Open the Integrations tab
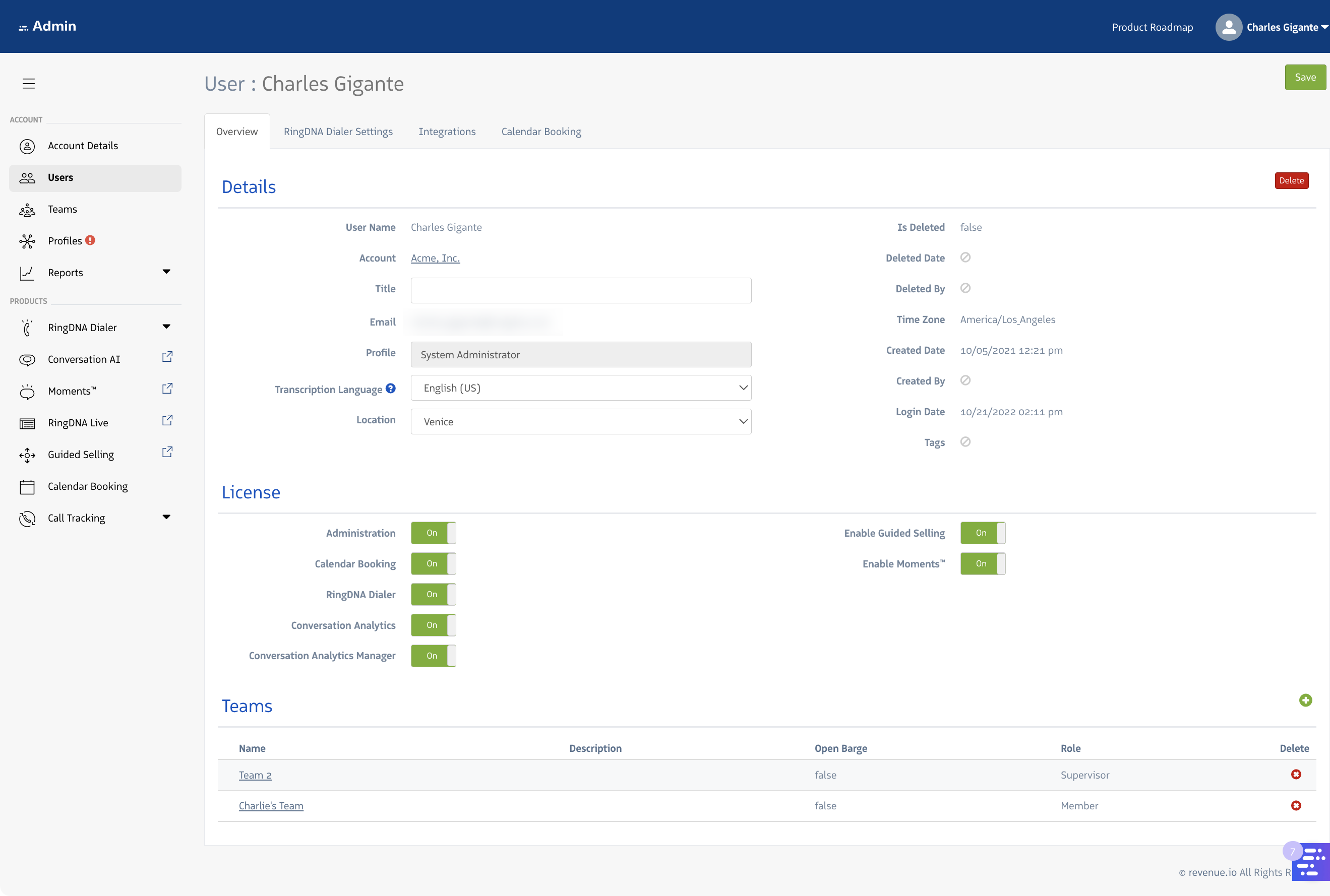The height and width of the screenshot is (896, 1330). click(x=446, y=132)
